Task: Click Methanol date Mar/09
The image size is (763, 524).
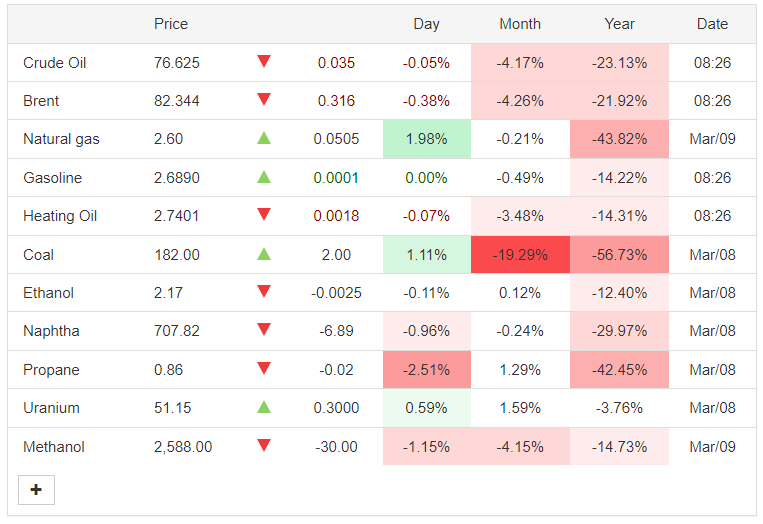Action: 712,447
